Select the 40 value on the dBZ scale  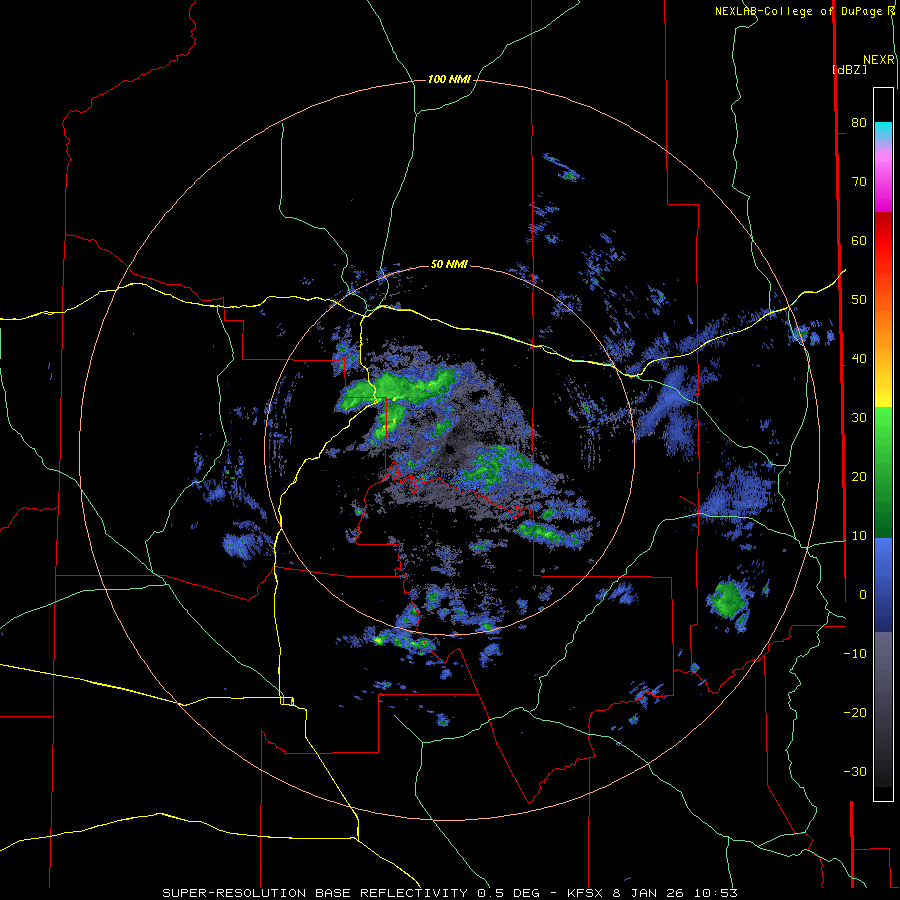coord(859,359)
